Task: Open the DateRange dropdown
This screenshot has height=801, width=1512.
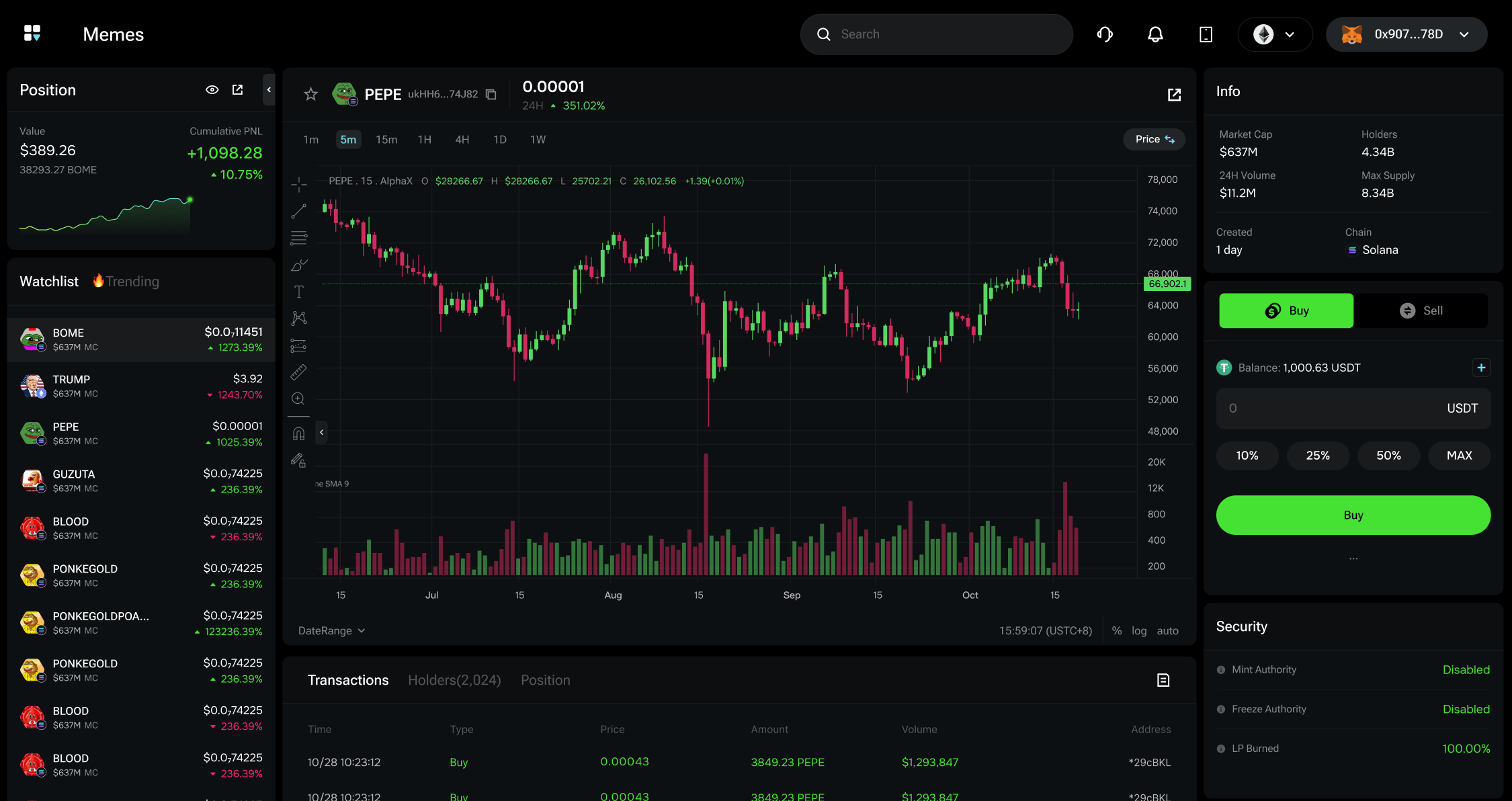Action: tap(332, 630)
